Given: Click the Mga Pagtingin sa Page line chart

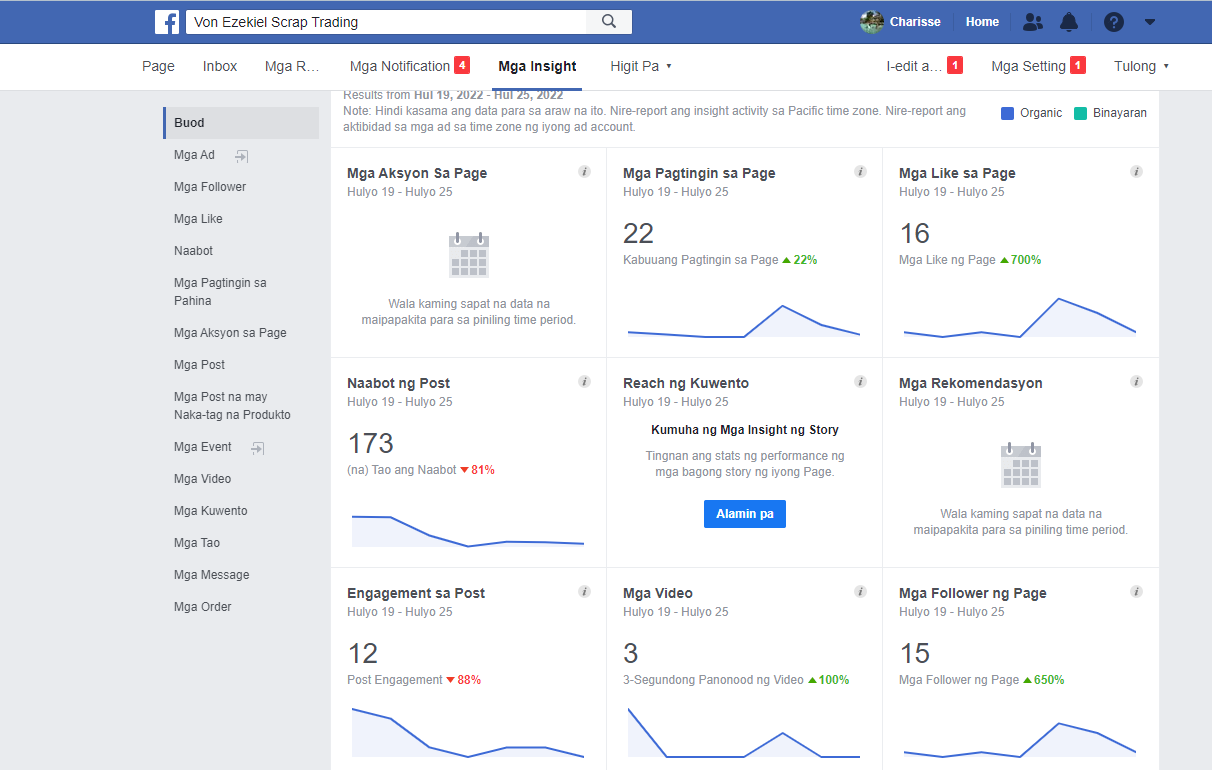Looking at the screenshot, I should coord(744,321).
